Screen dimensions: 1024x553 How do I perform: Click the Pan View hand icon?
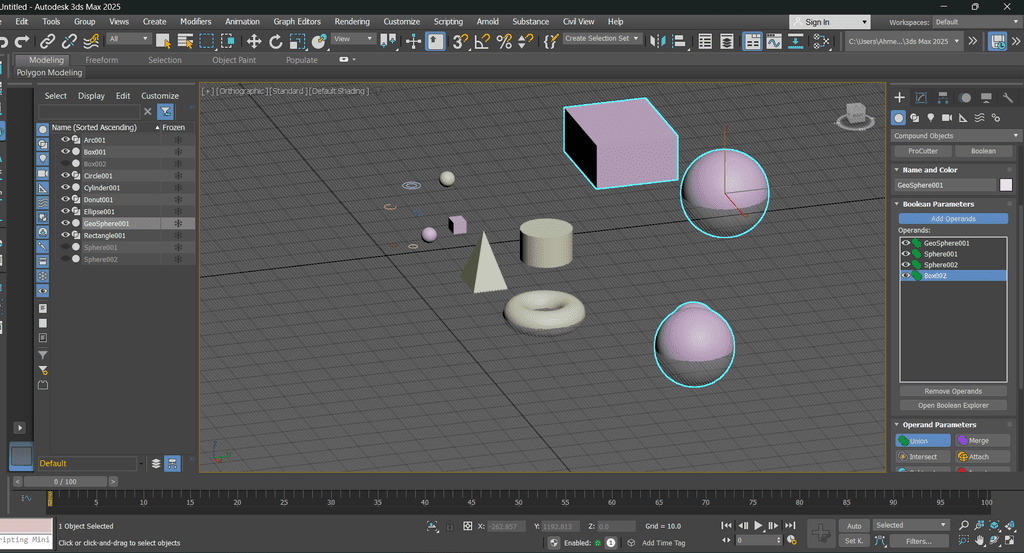pyautogui.click(x=980, y=541)
